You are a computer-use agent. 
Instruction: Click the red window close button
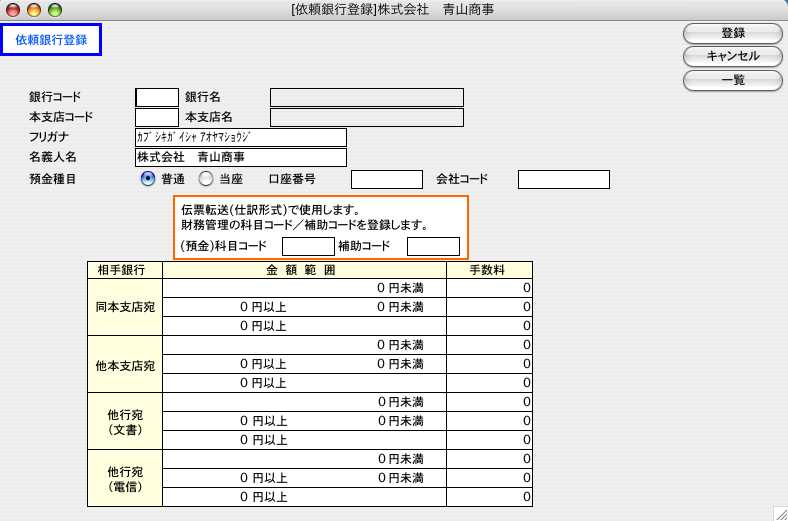click(12, 9)
